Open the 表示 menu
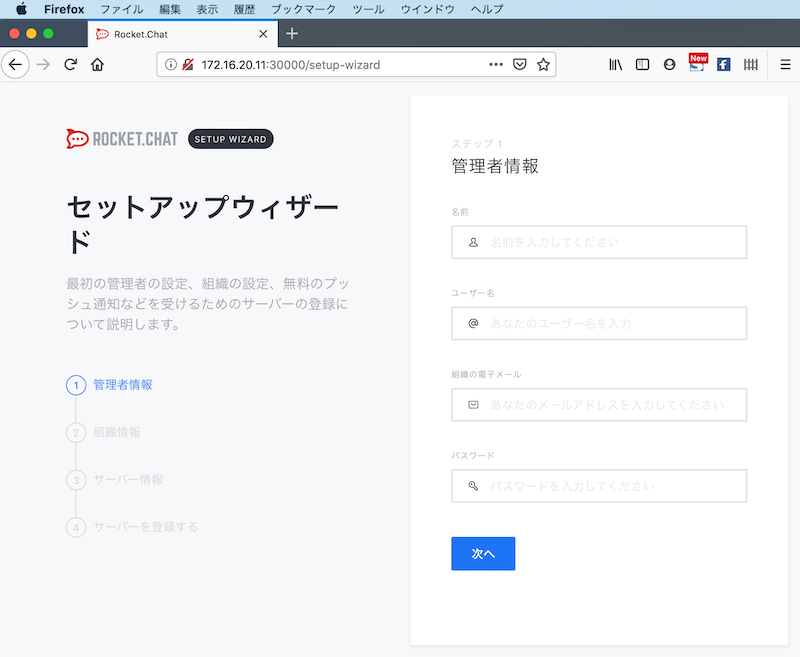800x657 pixels. (x=207, y=9)
